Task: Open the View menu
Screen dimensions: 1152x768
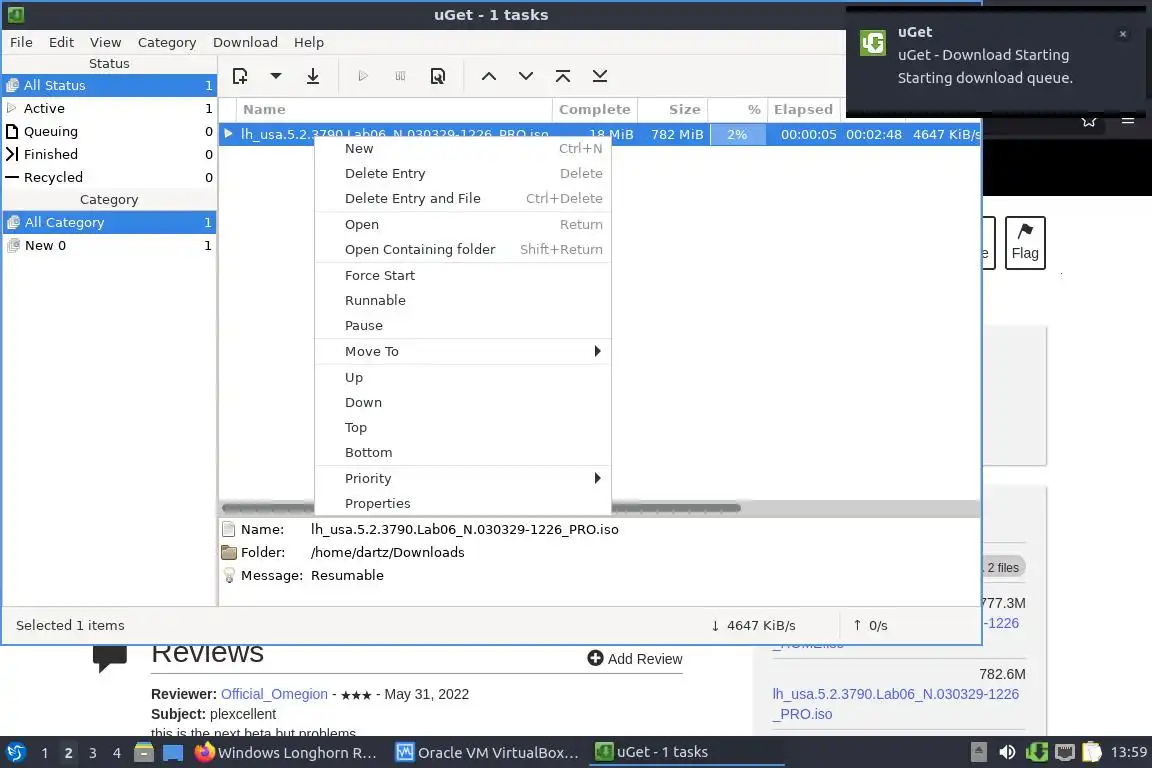Action: tap(105, 42)
